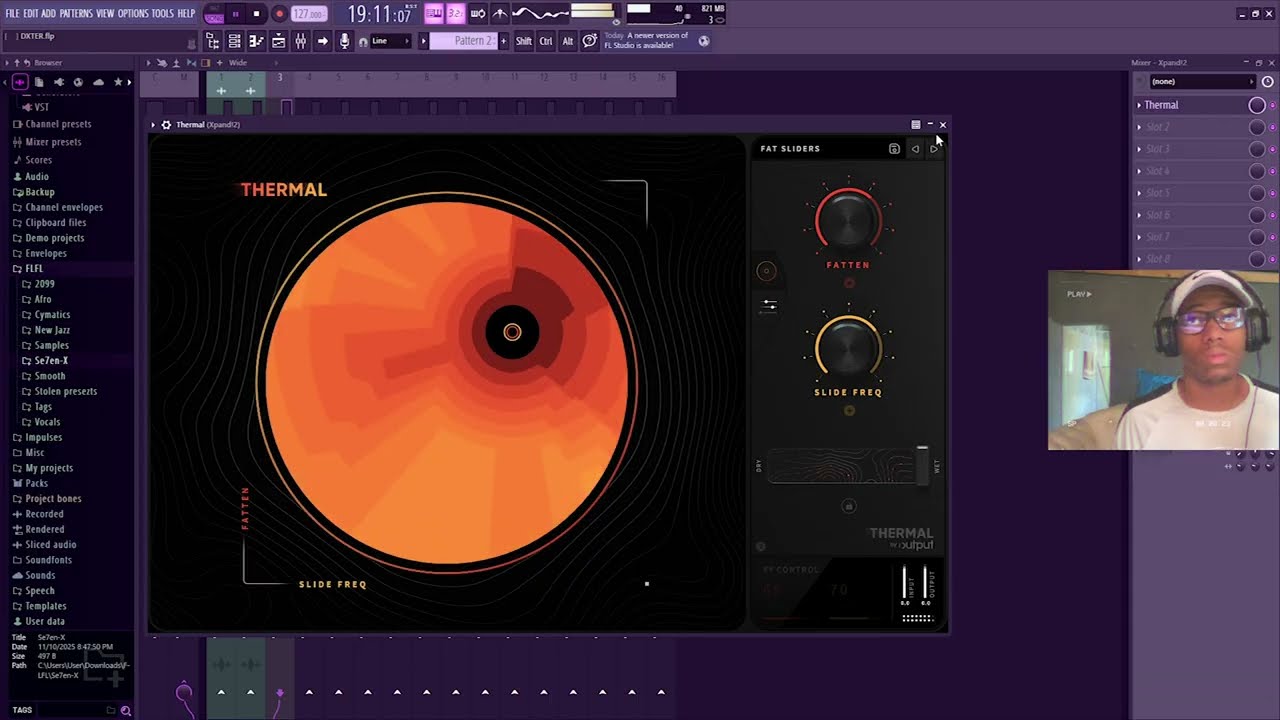This screenshot has width=1280, height=720.
Task: Click the globe news icon in toolbar
Action: coord(704,41)
